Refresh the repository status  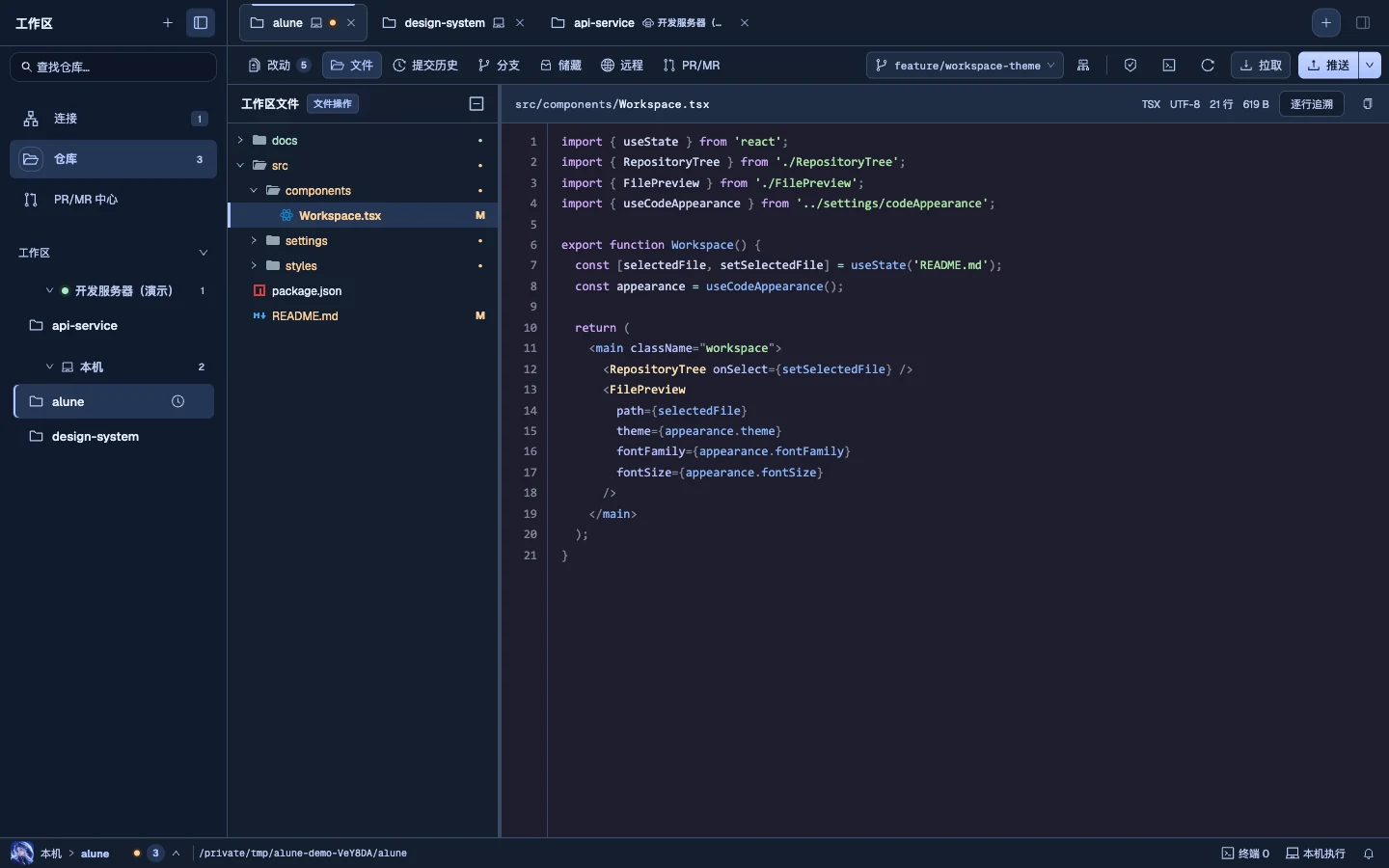[1208, 66]
